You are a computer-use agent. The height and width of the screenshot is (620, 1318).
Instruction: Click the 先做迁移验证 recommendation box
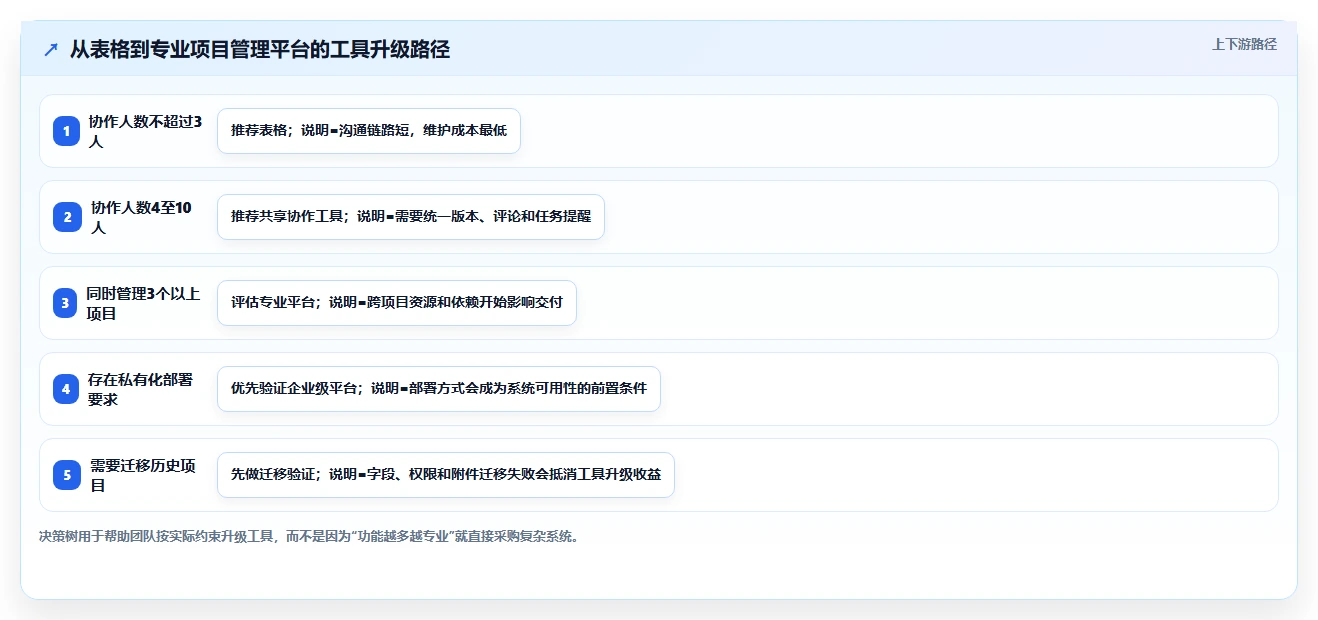coord(446,475)
